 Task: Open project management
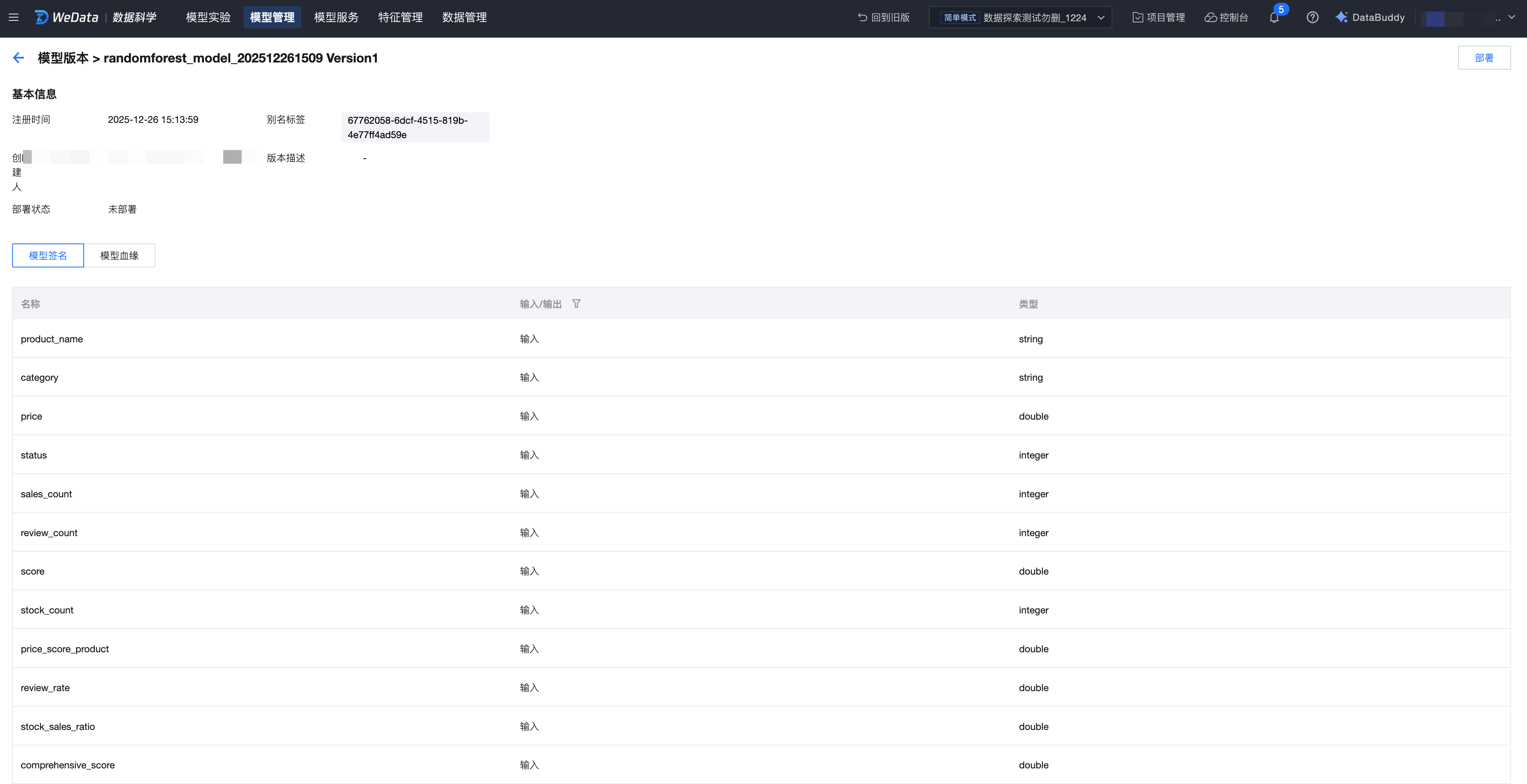tap(1158, 17)
